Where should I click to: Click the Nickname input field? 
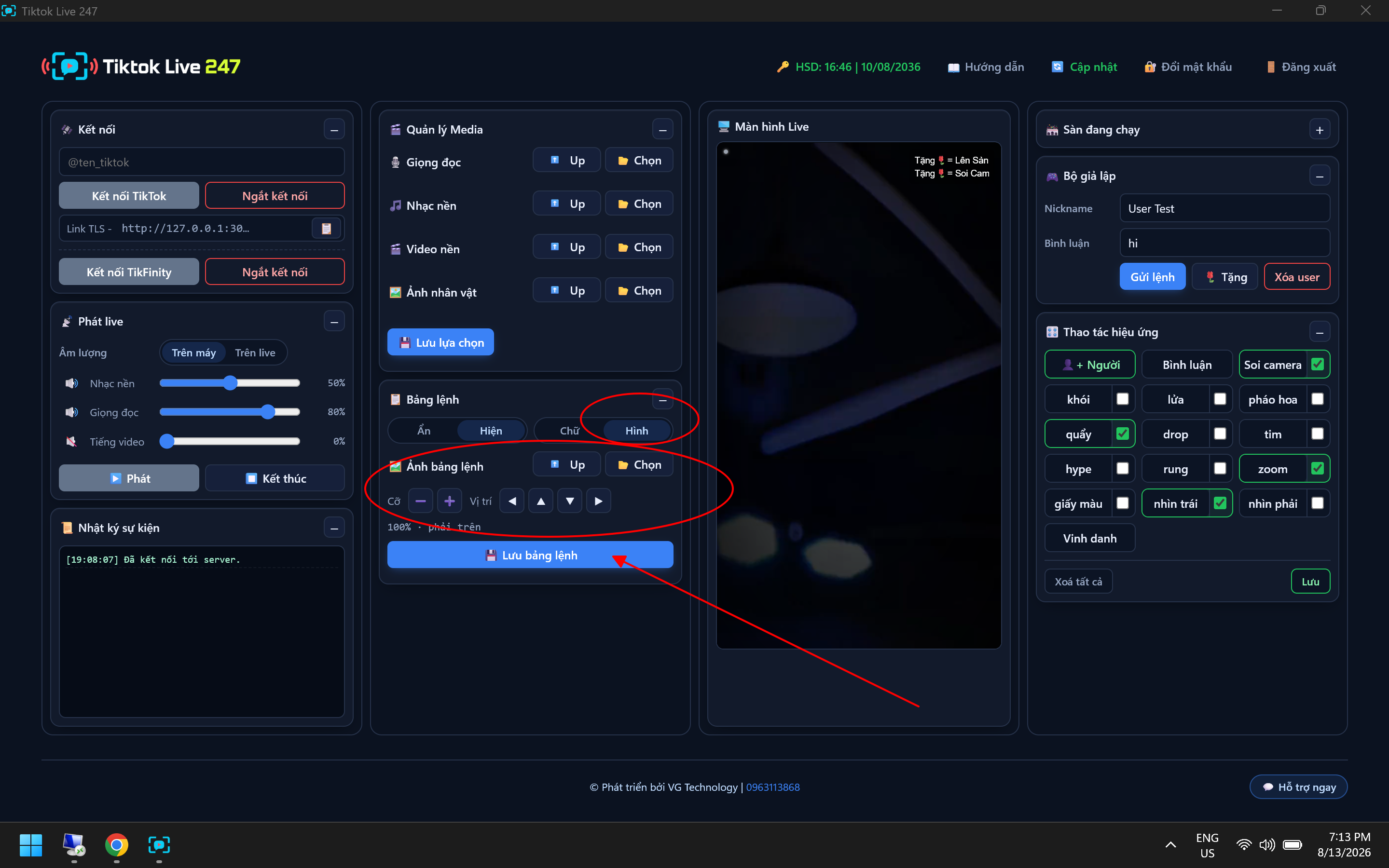[1225, 208]
